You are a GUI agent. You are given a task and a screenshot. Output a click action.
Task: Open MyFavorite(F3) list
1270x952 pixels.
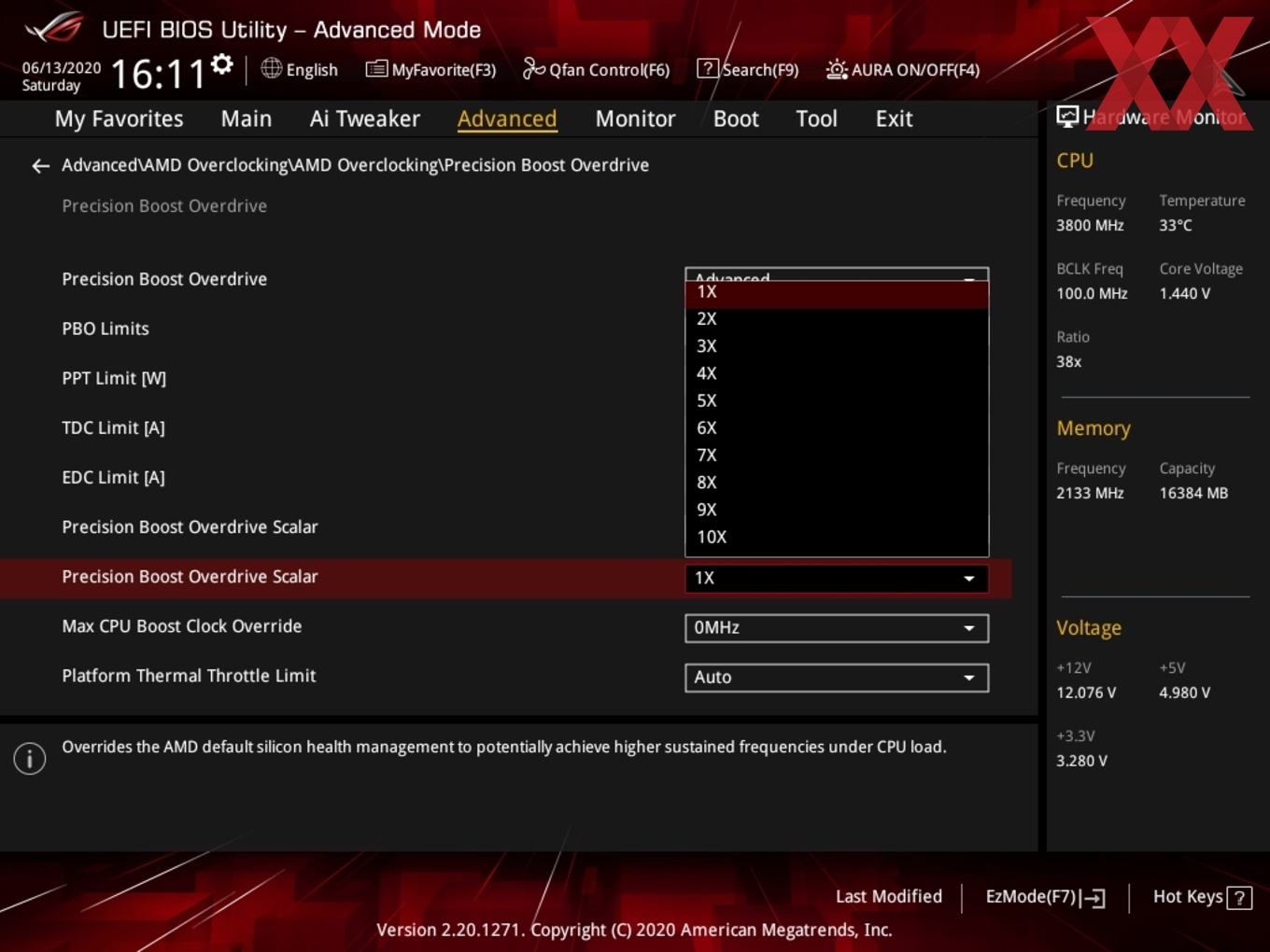[x=430, y=70]
